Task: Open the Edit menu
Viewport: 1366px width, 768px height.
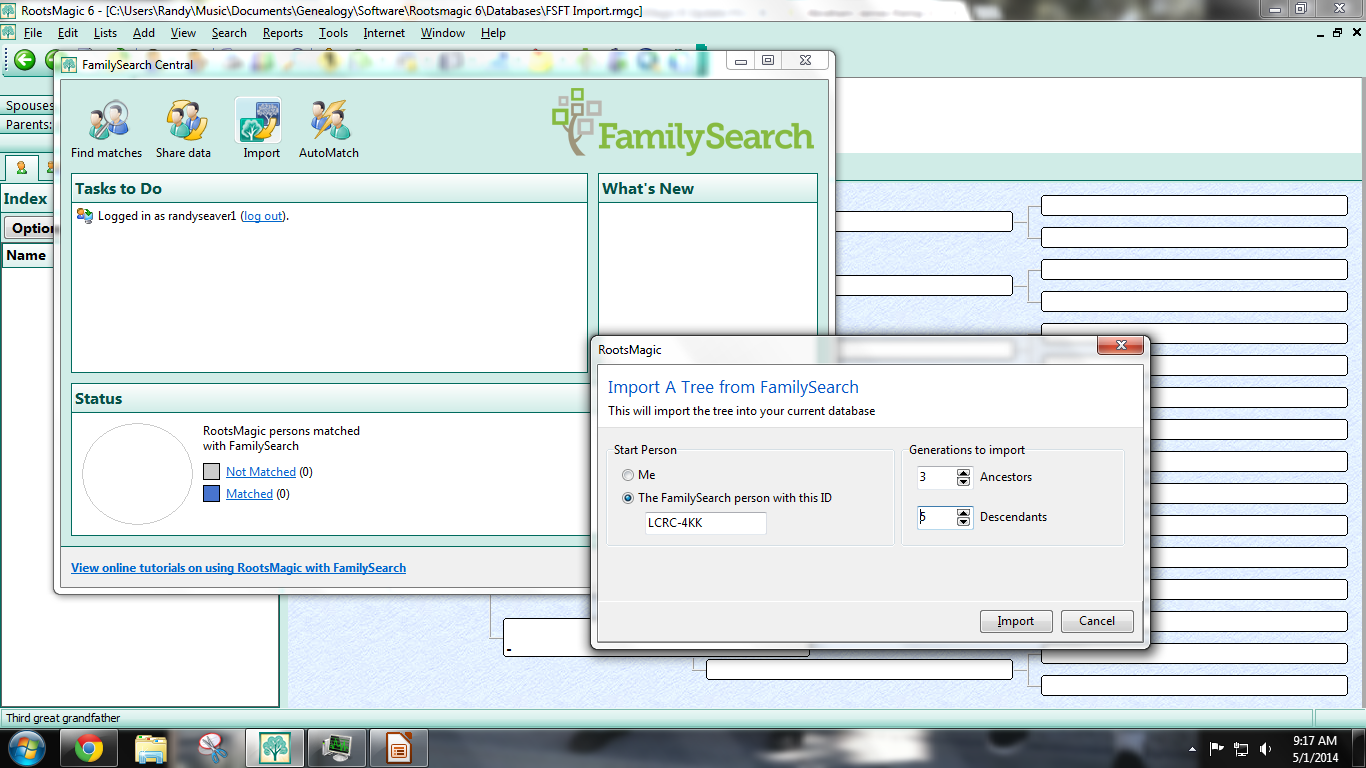Action: click(x=68, y=33)
